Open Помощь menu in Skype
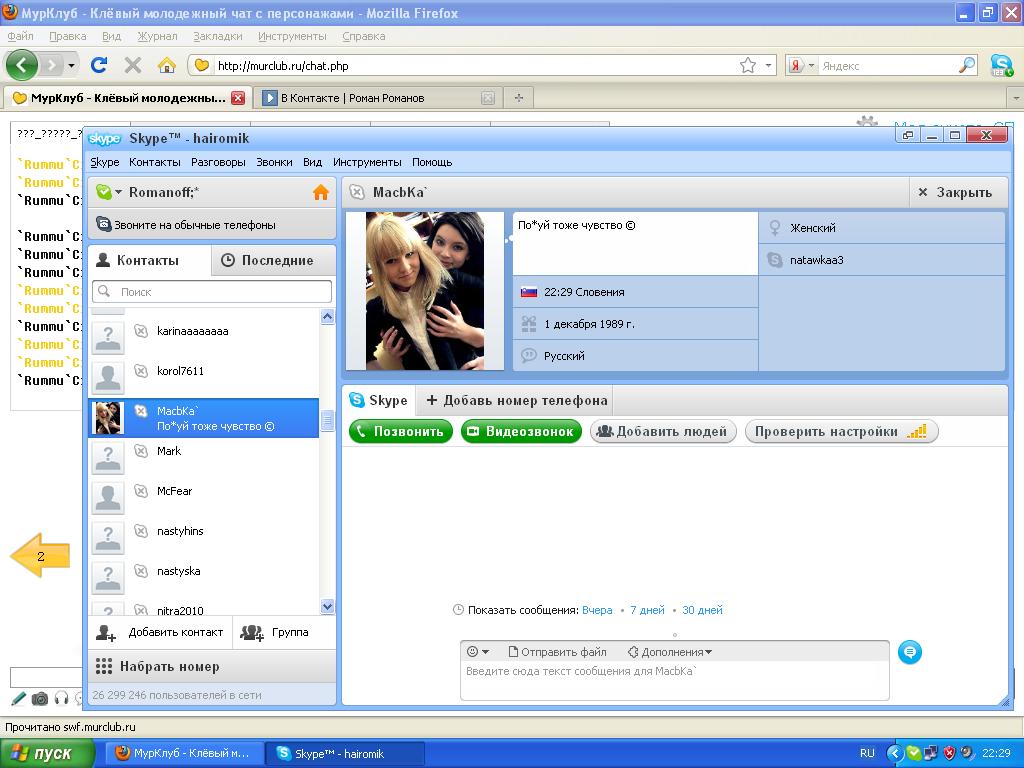Screen dimensions: 1024x768 click(x=432, y=162)
